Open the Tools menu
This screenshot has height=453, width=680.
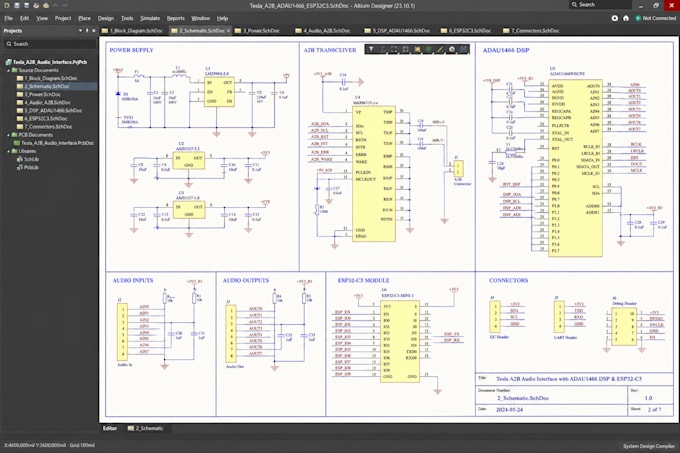(127, 18)
